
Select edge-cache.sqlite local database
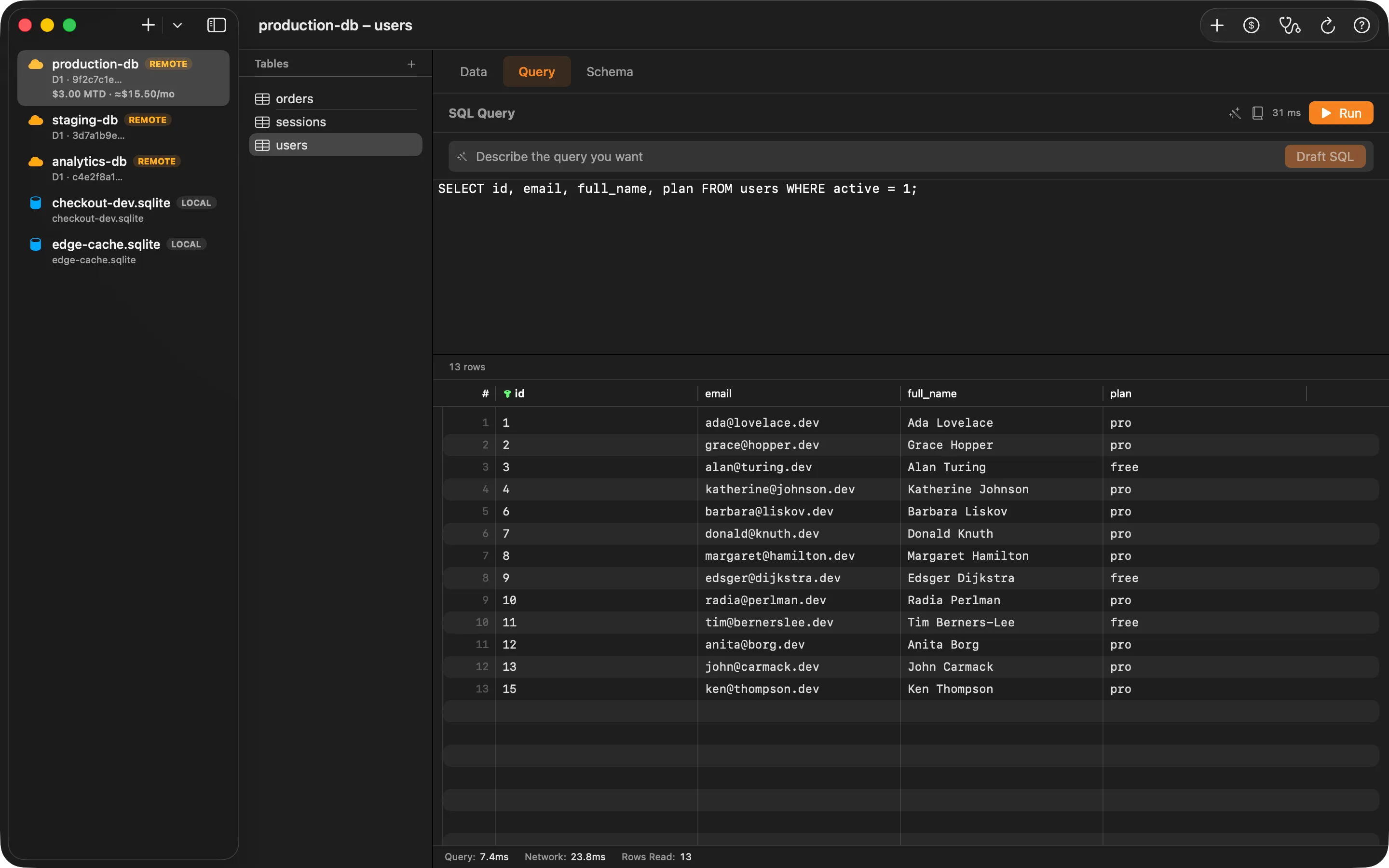(x=123, y=251)
